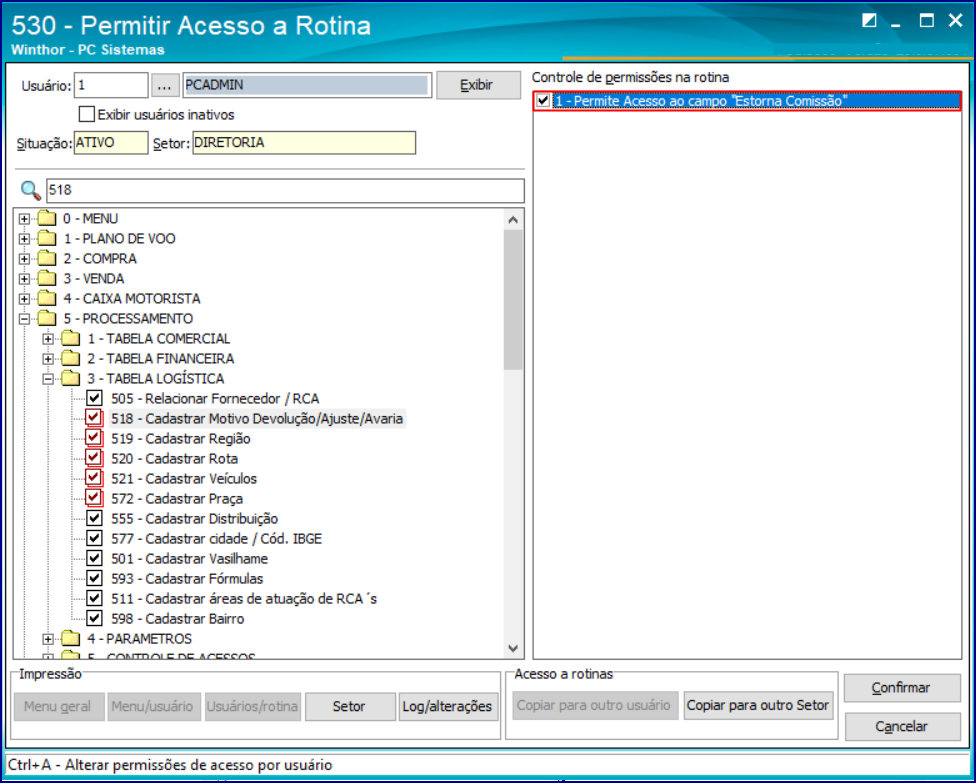Click the routine search field containing 518
This screenshot has height=783, width=976.
click(x=285, y=190)
